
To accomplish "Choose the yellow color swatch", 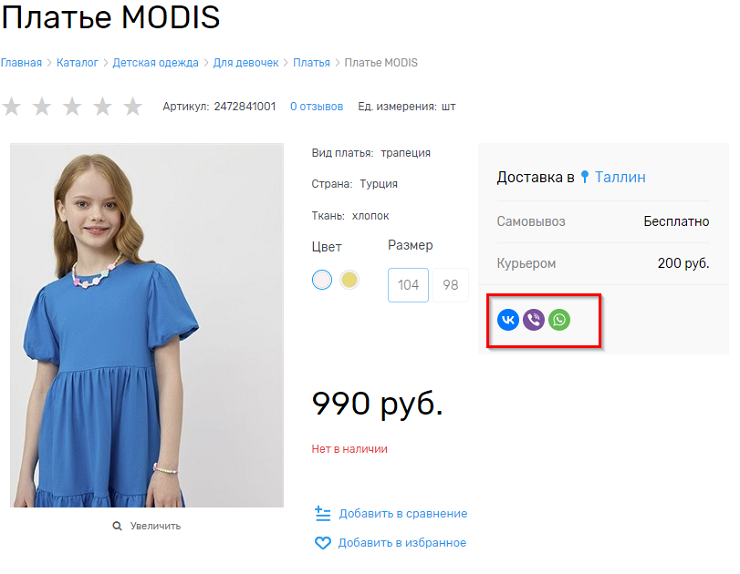I will [x=349, y=280].
